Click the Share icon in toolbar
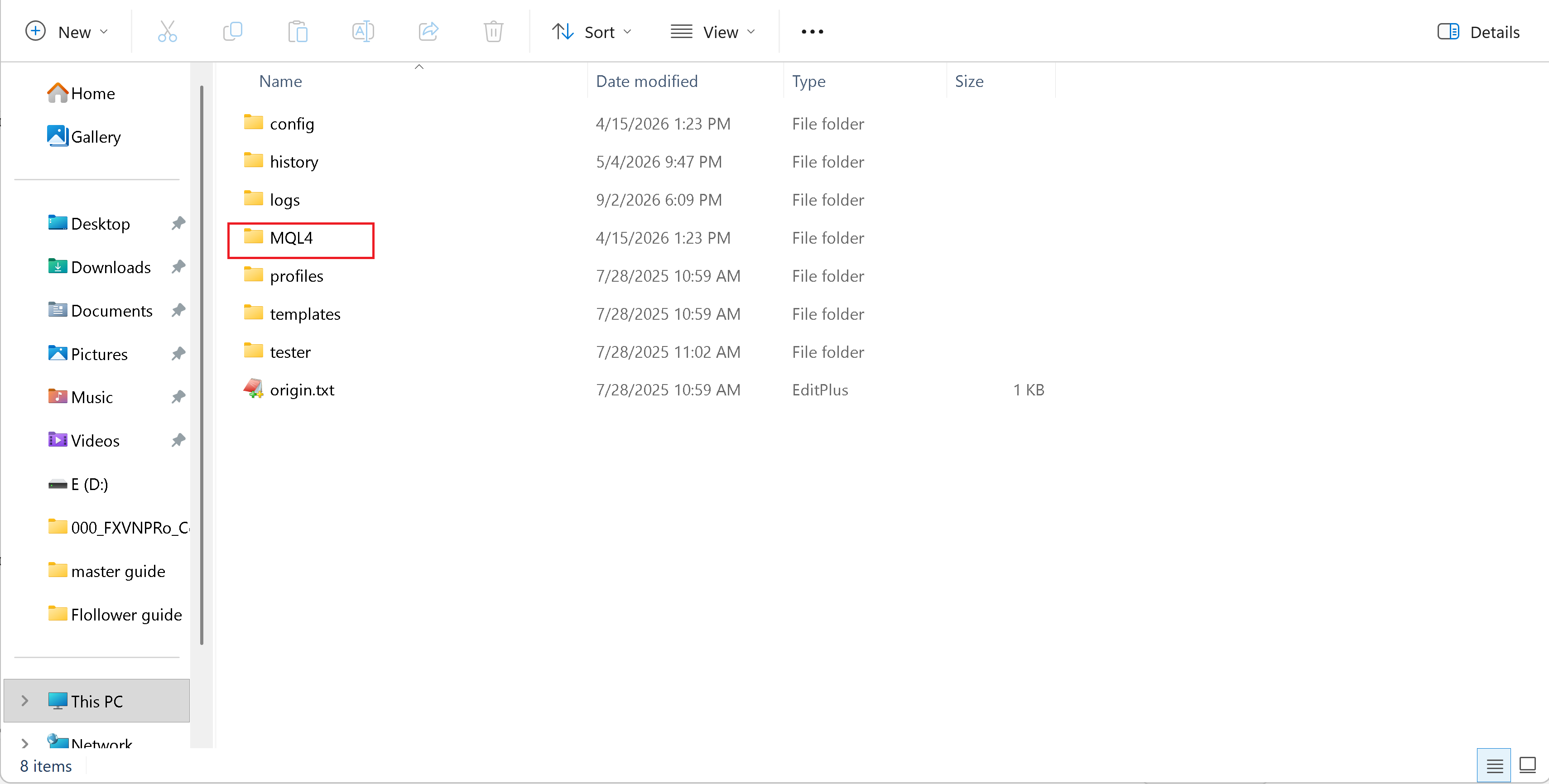 tap(428, 31)
